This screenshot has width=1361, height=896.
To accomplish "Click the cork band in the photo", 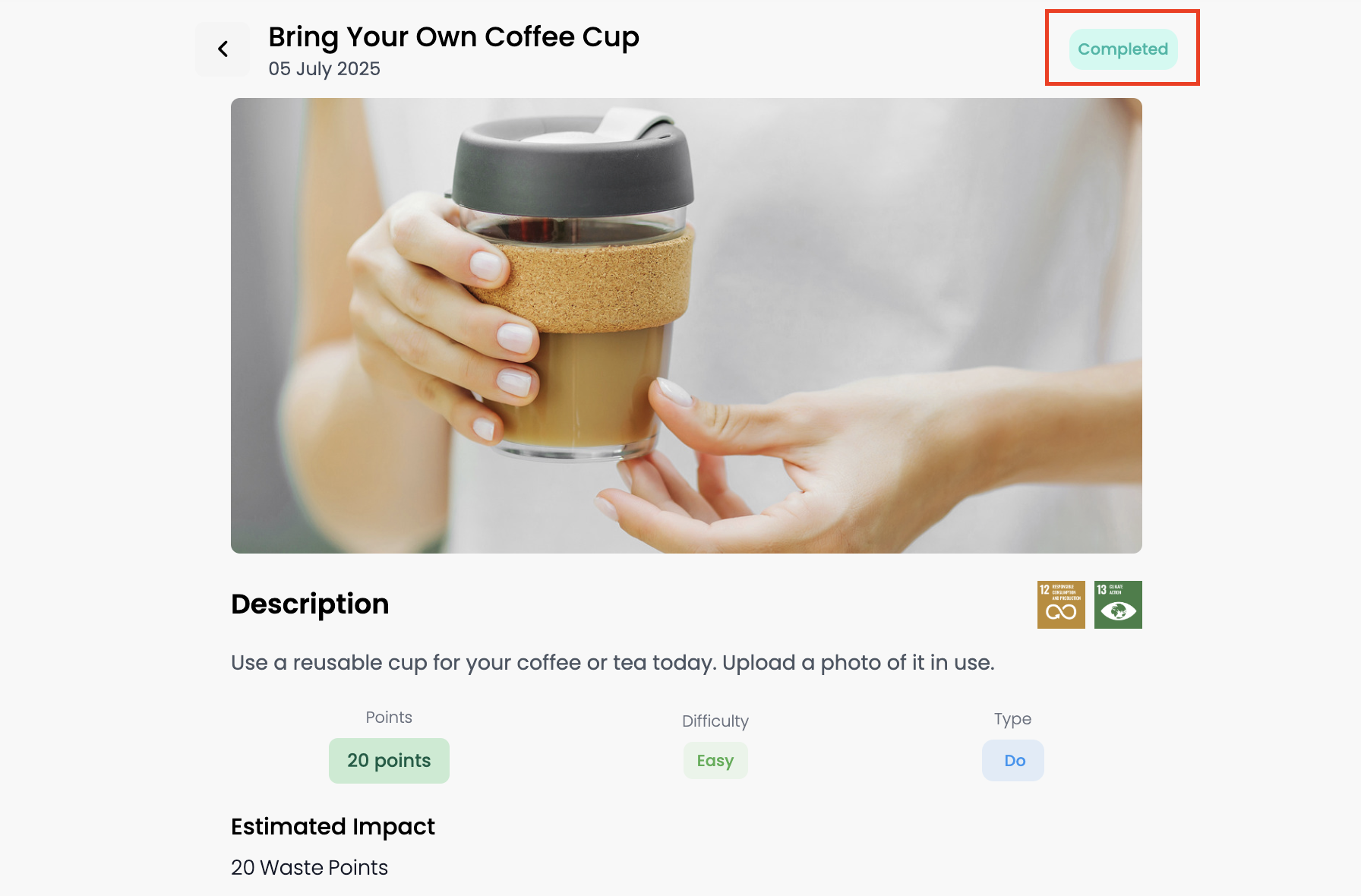I will tap(586, 285).
